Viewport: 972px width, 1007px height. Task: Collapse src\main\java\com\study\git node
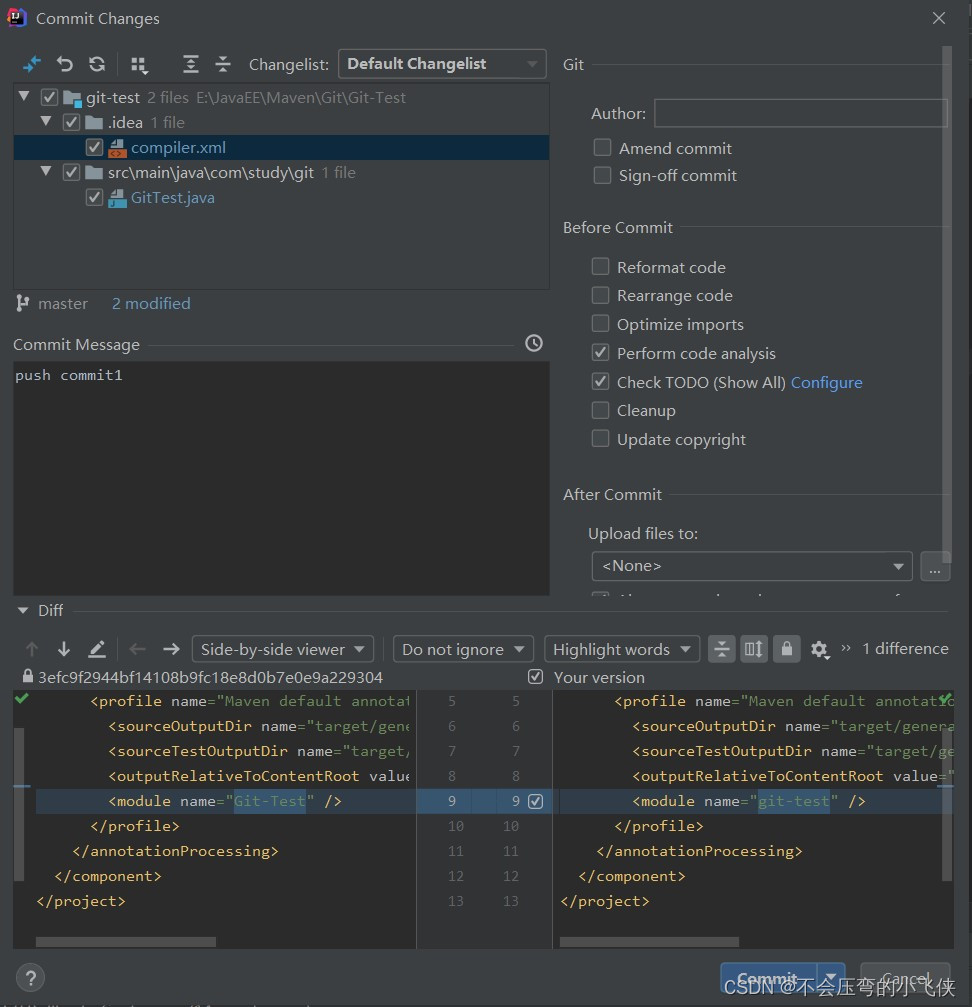click(x=46, y=171)
